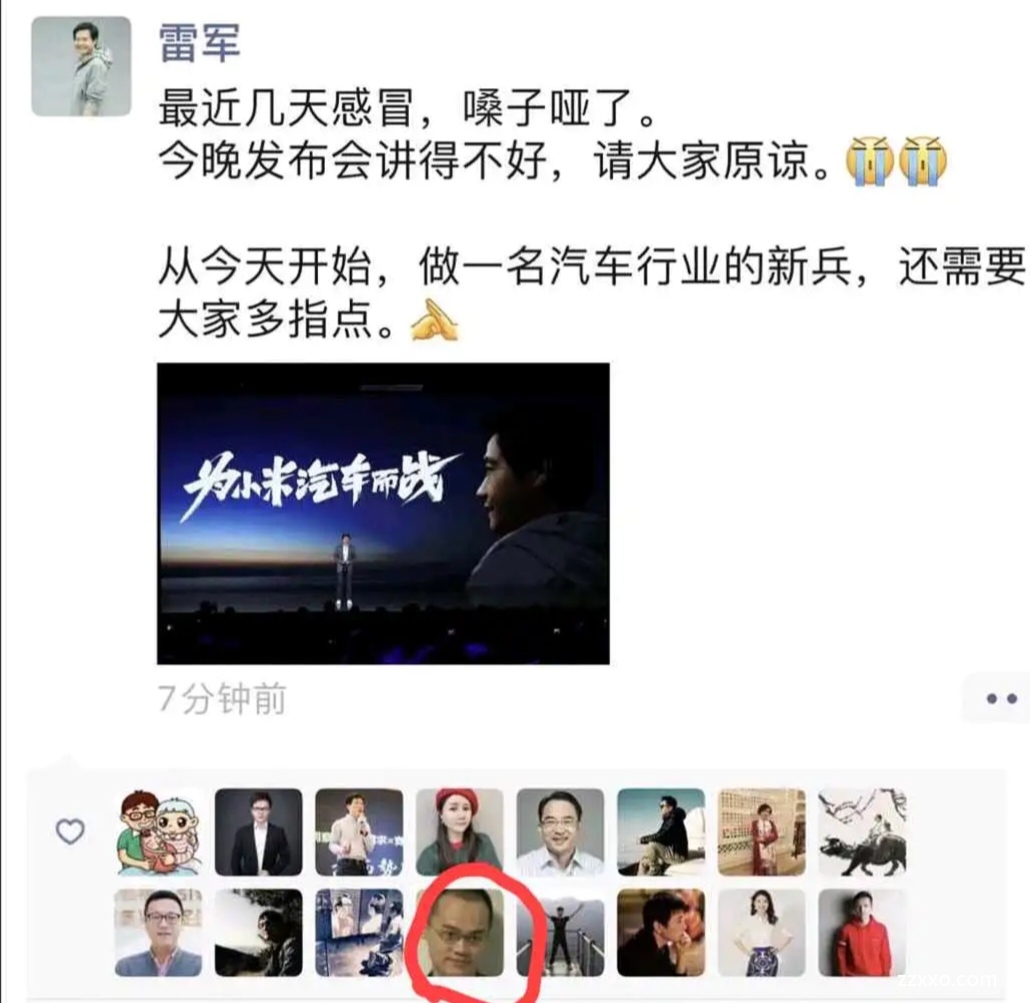Open the glasses man in gray jacket avatar
Image resolution: width=1030 pixels, height=1003 pixels.
(x=158, y=933)
